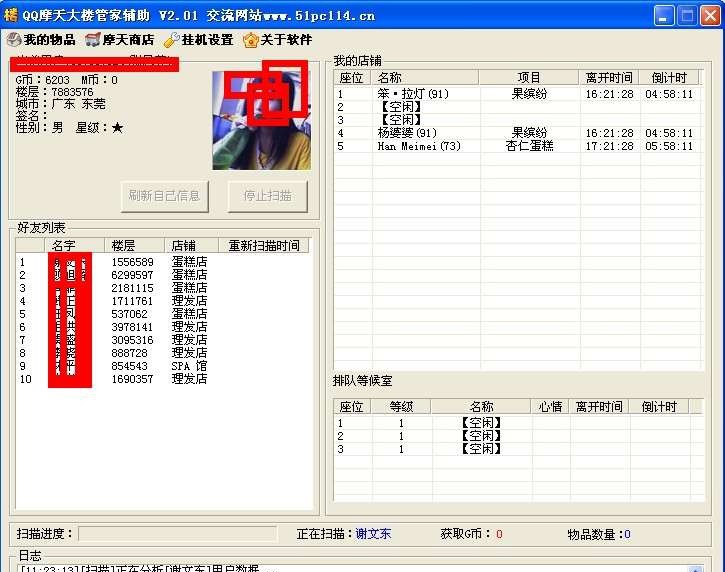Select shop row 杨婆婆 (91)

point(518,133)
